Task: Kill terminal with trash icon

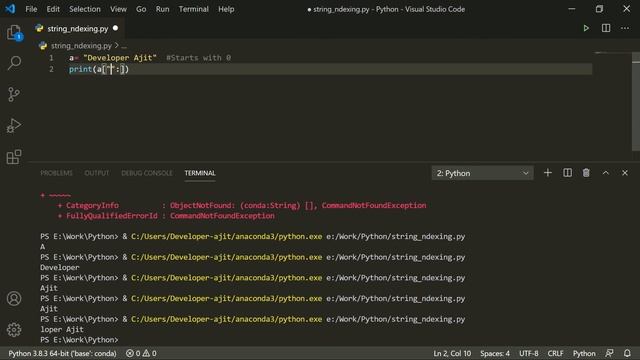Action: (586, 173)
